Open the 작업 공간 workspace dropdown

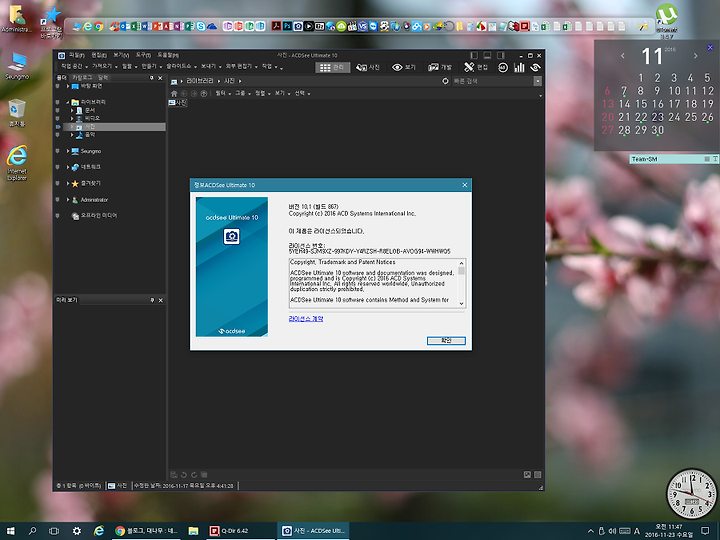[x=73, y=67]
